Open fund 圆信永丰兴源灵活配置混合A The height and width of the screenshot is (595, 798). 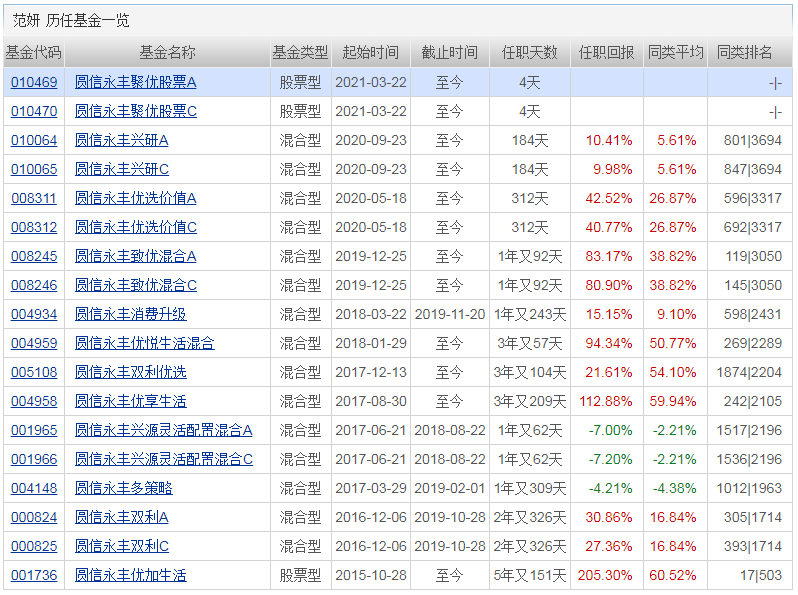coord(163,431)
